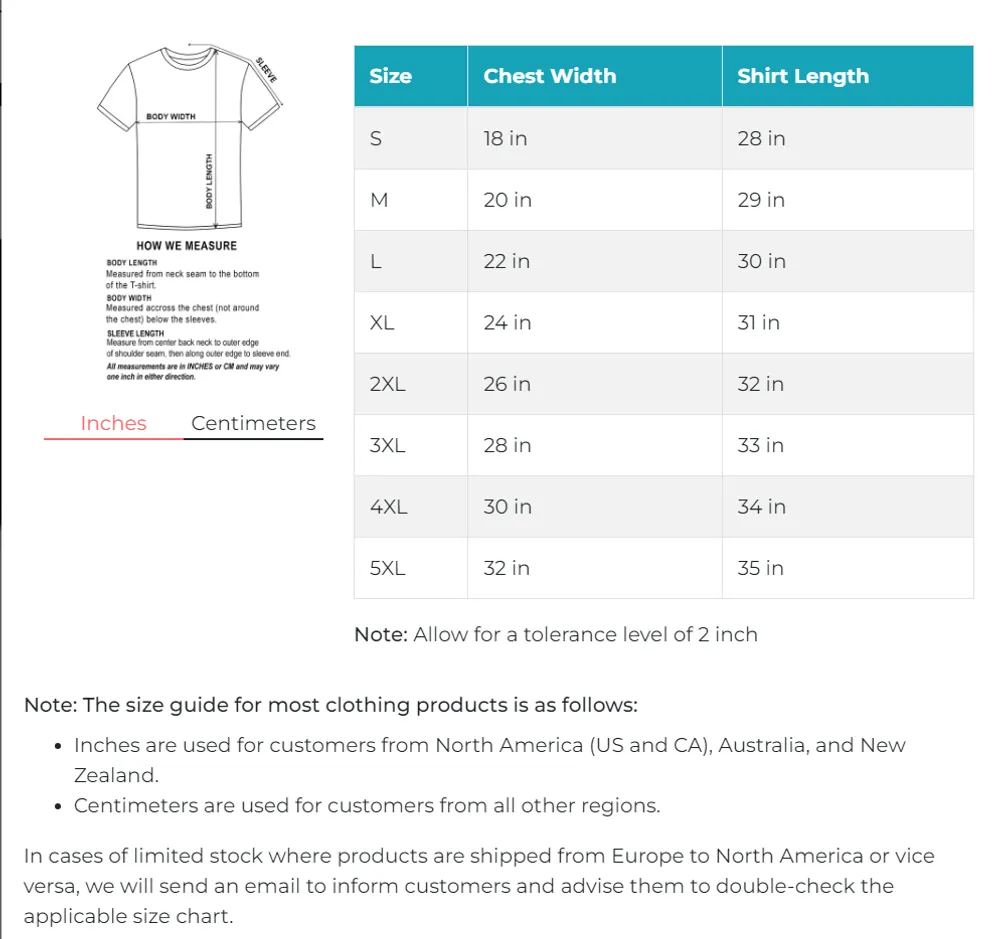Click the HOW WE MEASURE heading
1000x939 pixels.
tap(186, 246)
